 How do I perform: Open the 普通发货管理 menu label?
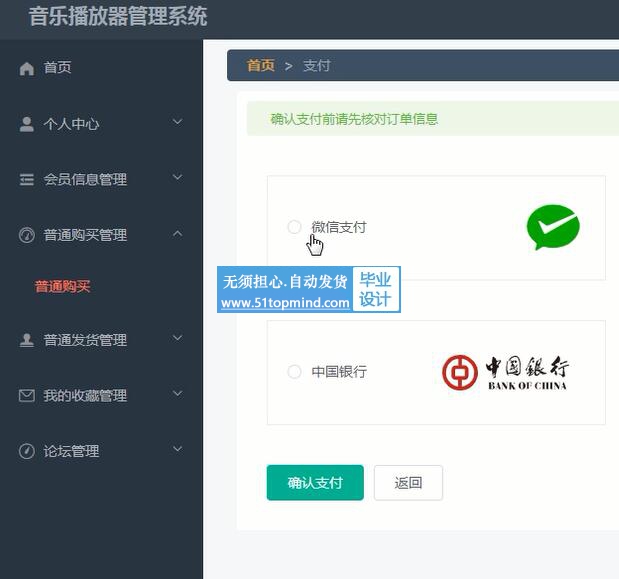tap(85, 340)
